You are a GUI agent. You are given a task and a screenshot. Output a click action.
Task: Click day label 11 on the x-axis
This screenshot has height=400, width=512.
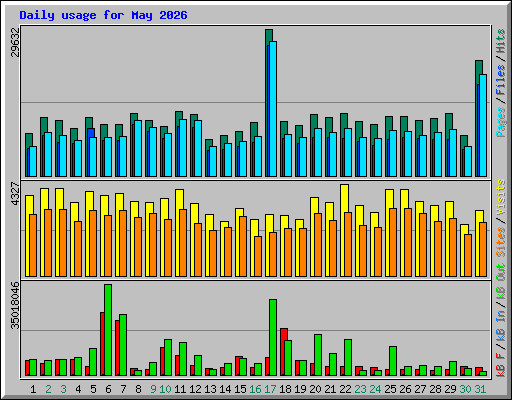tap(180, 389)
